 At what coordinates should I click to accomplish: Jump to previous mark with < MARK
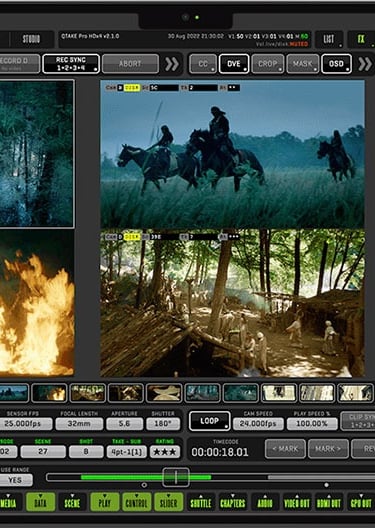click(285, 449)
